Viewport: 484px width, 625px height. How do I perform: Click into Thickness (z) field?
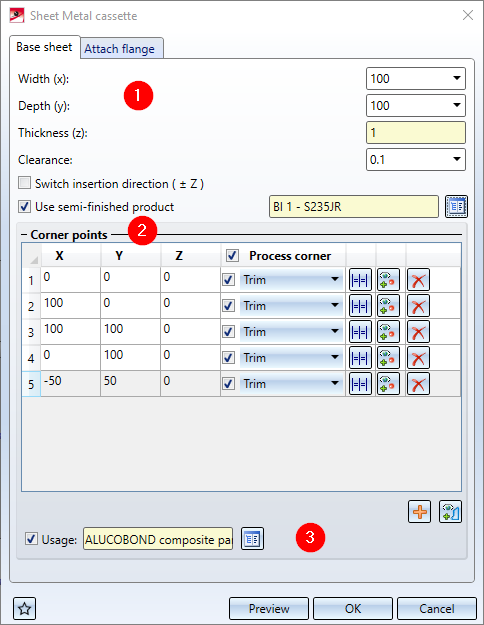click(416, 132)
